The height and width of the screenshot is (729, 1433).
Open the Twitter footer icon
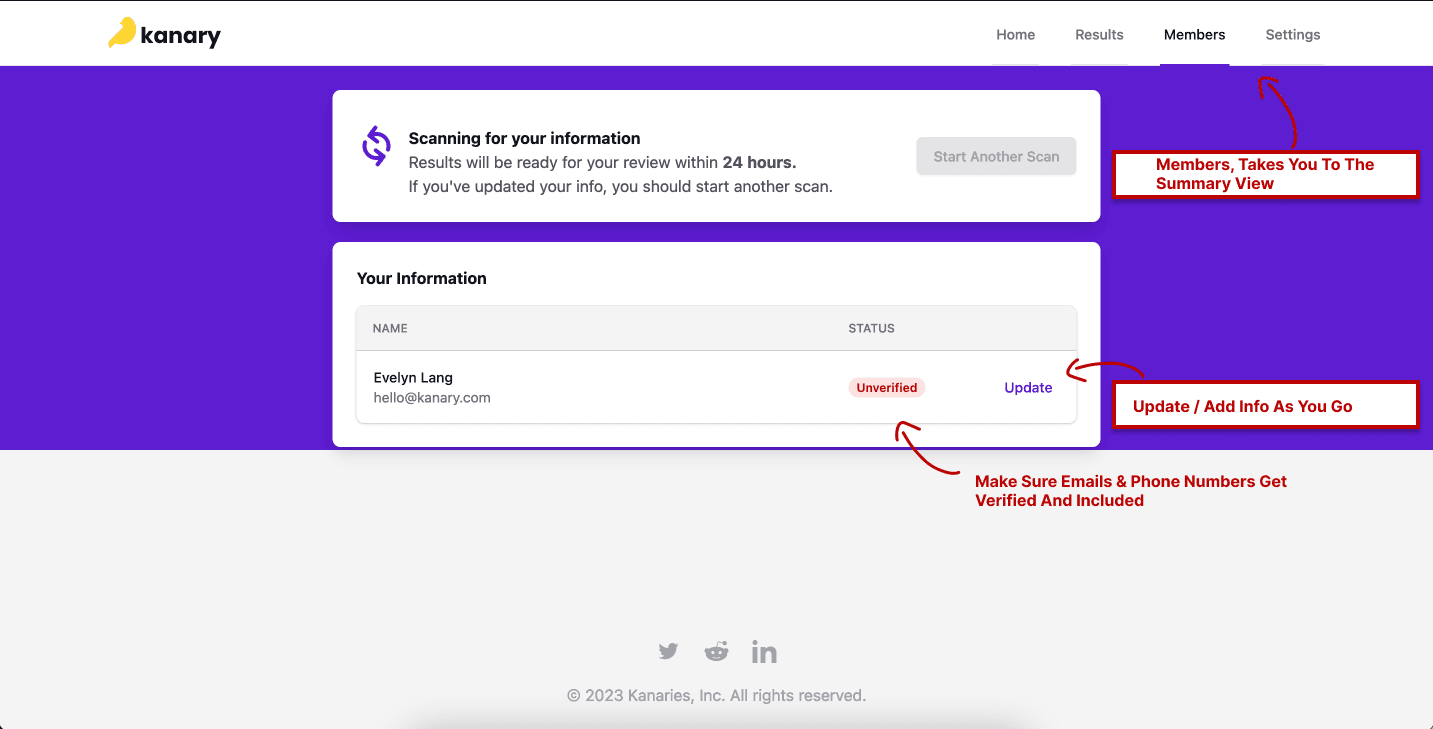click(668, 652)
